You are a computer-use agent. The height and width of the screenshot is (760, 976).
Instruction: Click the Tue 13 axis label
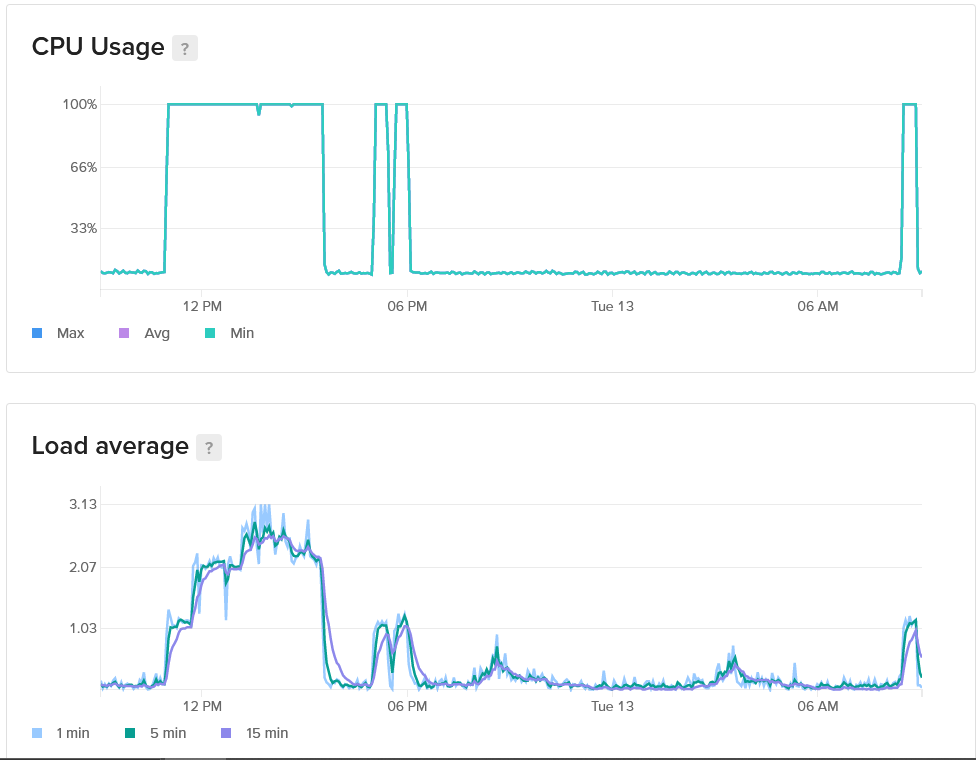click(611, 306)
